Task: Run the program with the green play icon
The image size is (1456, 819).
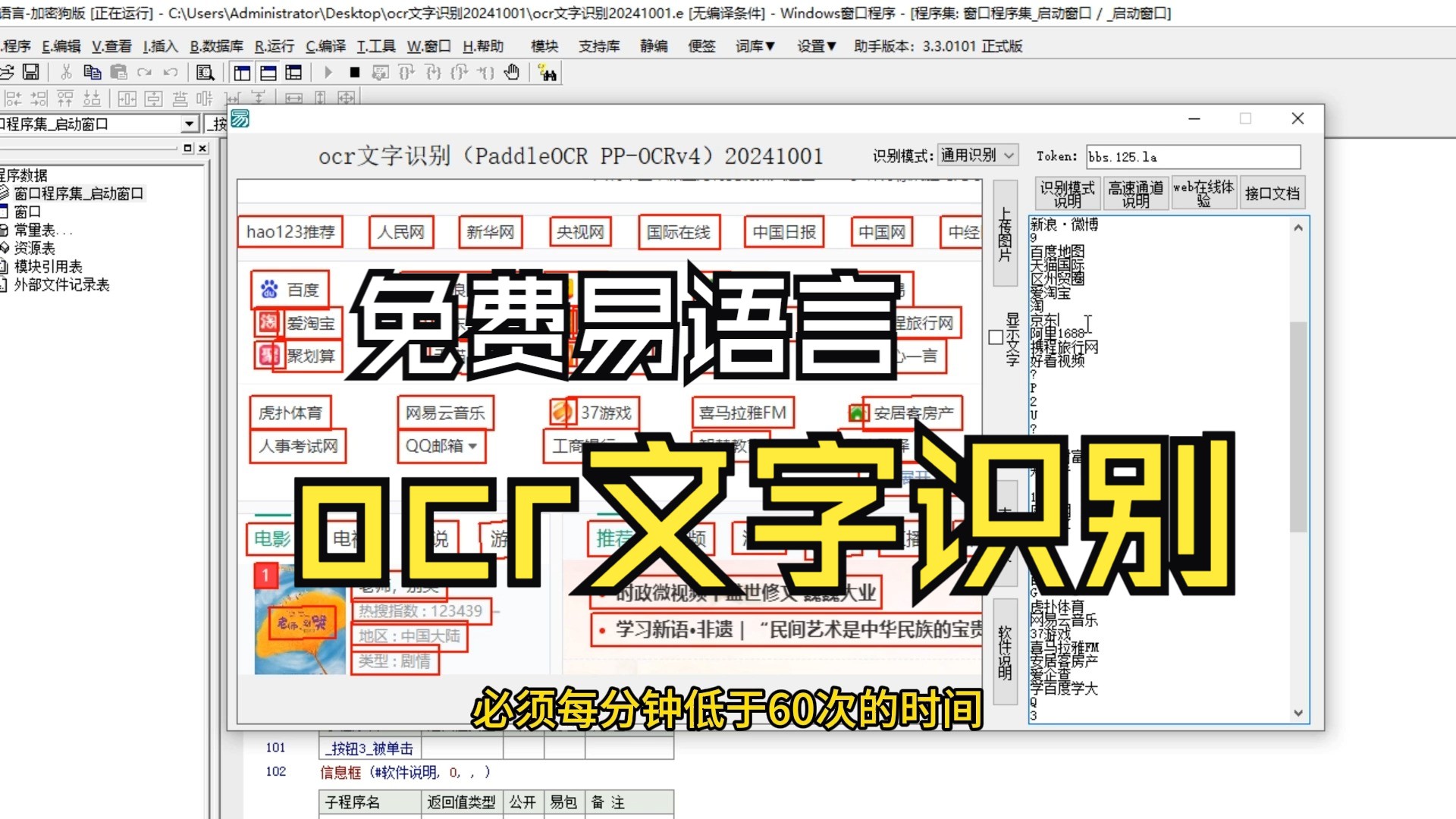Action: (x=328, y=72)
